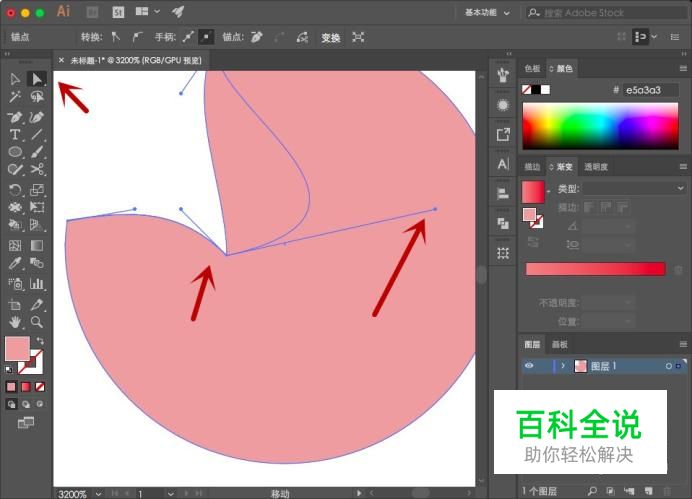
Task: Open artboard number dropdown
Action: point(170,494)
